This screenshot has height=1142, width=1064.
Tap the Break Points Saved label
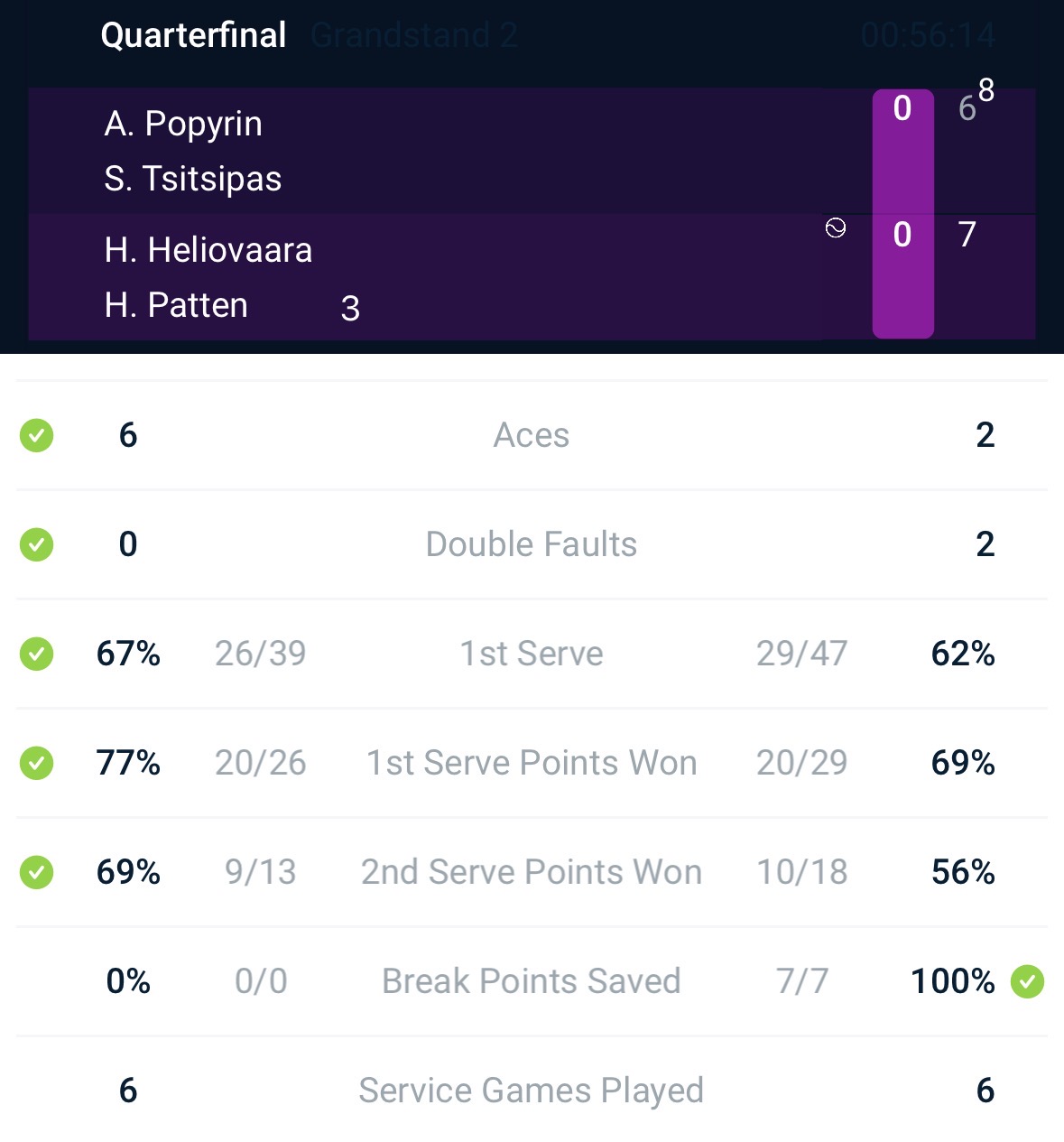pyautogui.click(x=532, y=981)
